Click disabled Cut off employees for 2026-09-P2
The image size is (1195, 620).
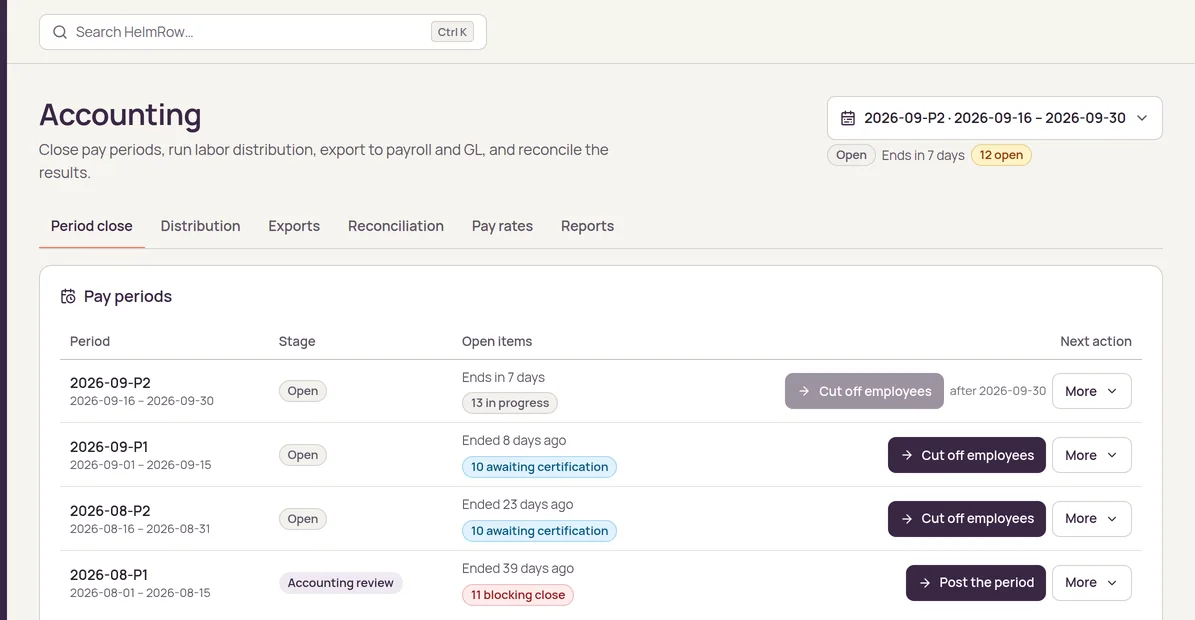(x=864, y=391)
